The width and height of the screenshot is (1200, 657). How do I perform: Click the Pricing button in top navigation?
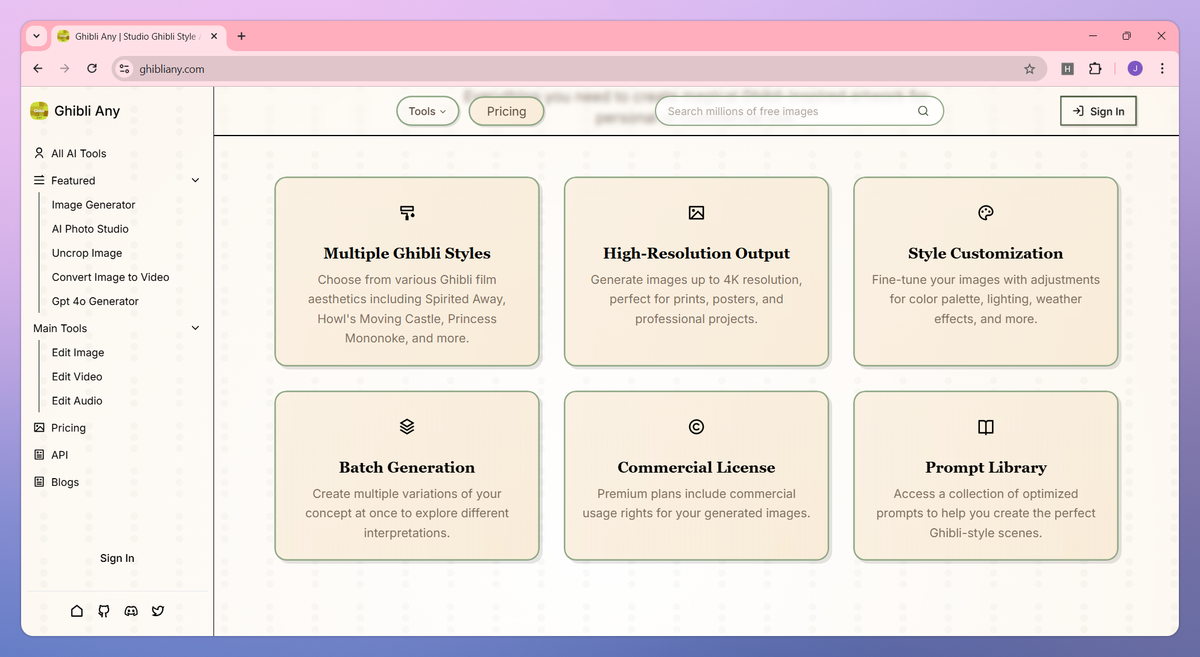pyautogui.click(x=506, y=111)
